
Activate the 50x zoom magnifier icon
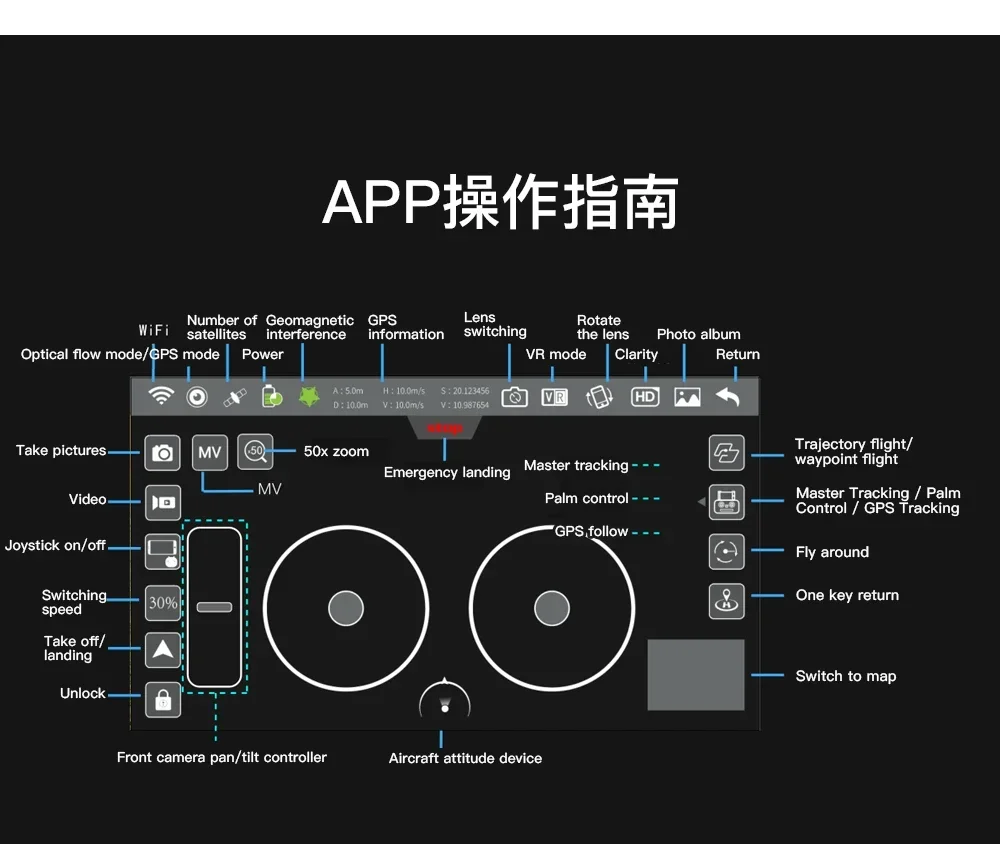(x=255, y=452)
